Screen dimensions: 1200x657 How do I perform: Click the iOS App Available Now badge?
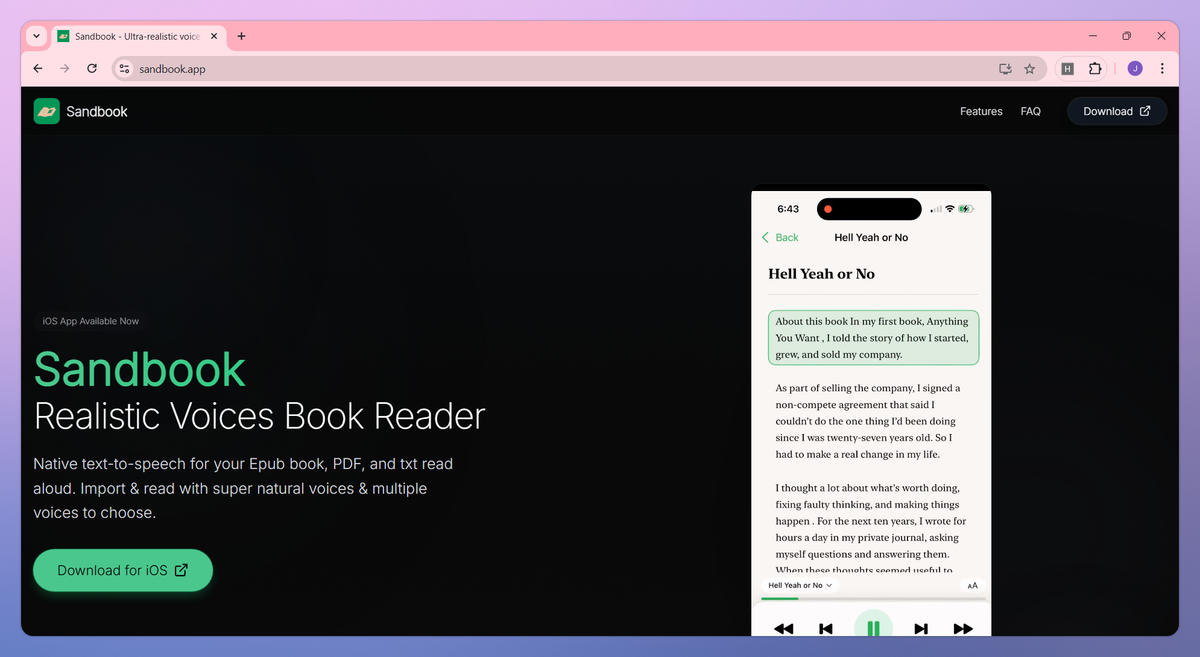[x=91, y=321]
